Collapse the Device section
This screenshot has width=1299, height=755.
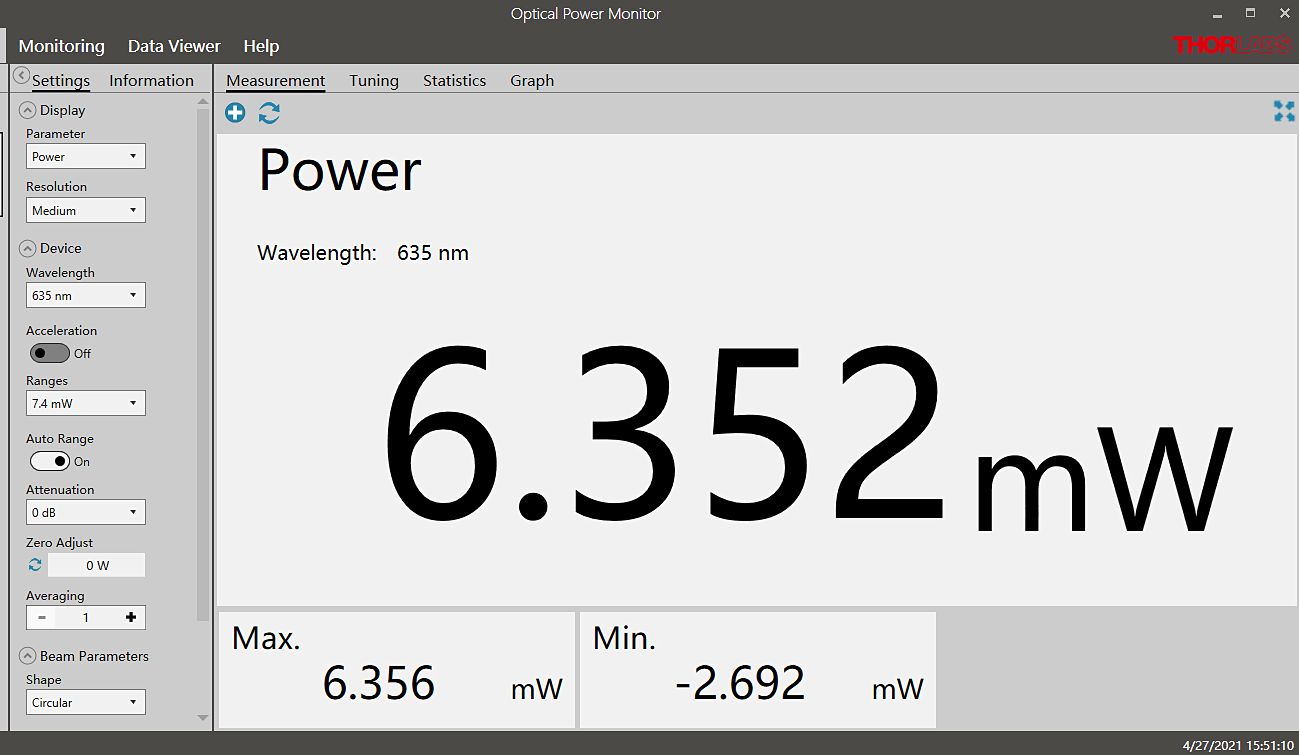(x=28, y=248)
